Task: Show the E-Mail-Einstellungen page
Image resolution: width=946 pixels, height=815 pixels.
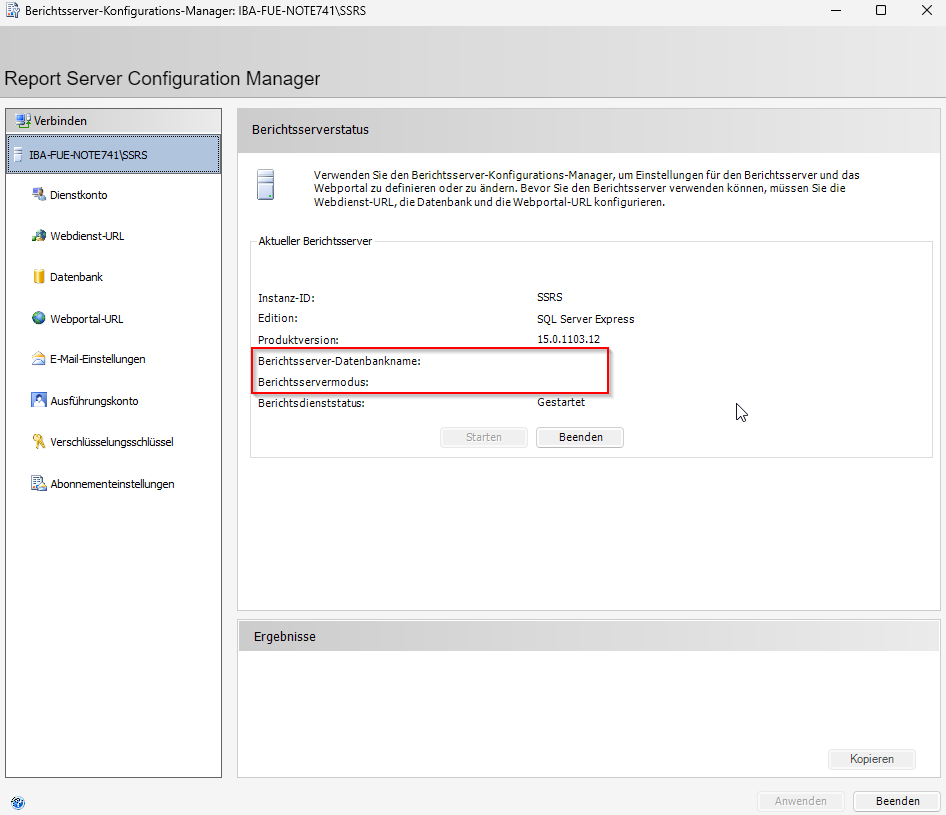Action: pos(97,359)
